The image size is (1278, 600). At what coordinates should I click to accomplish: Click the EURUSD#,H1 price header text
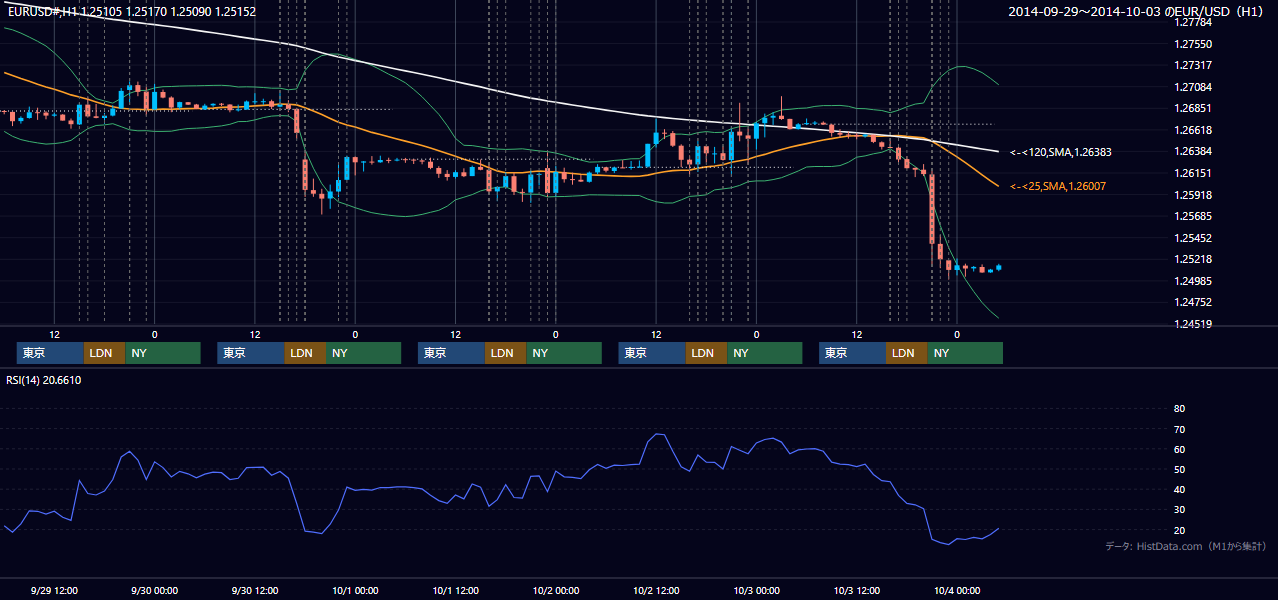[x=132, y=12]
